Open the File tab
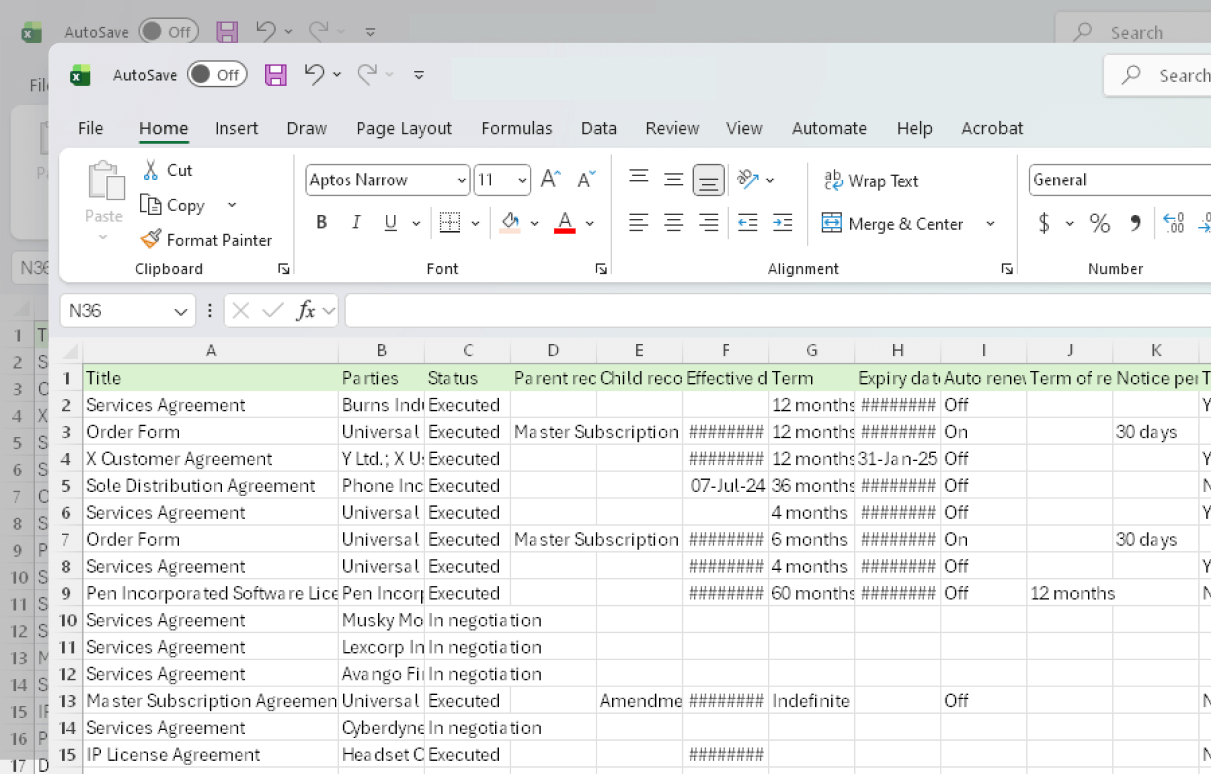 (x=90, y=128)
